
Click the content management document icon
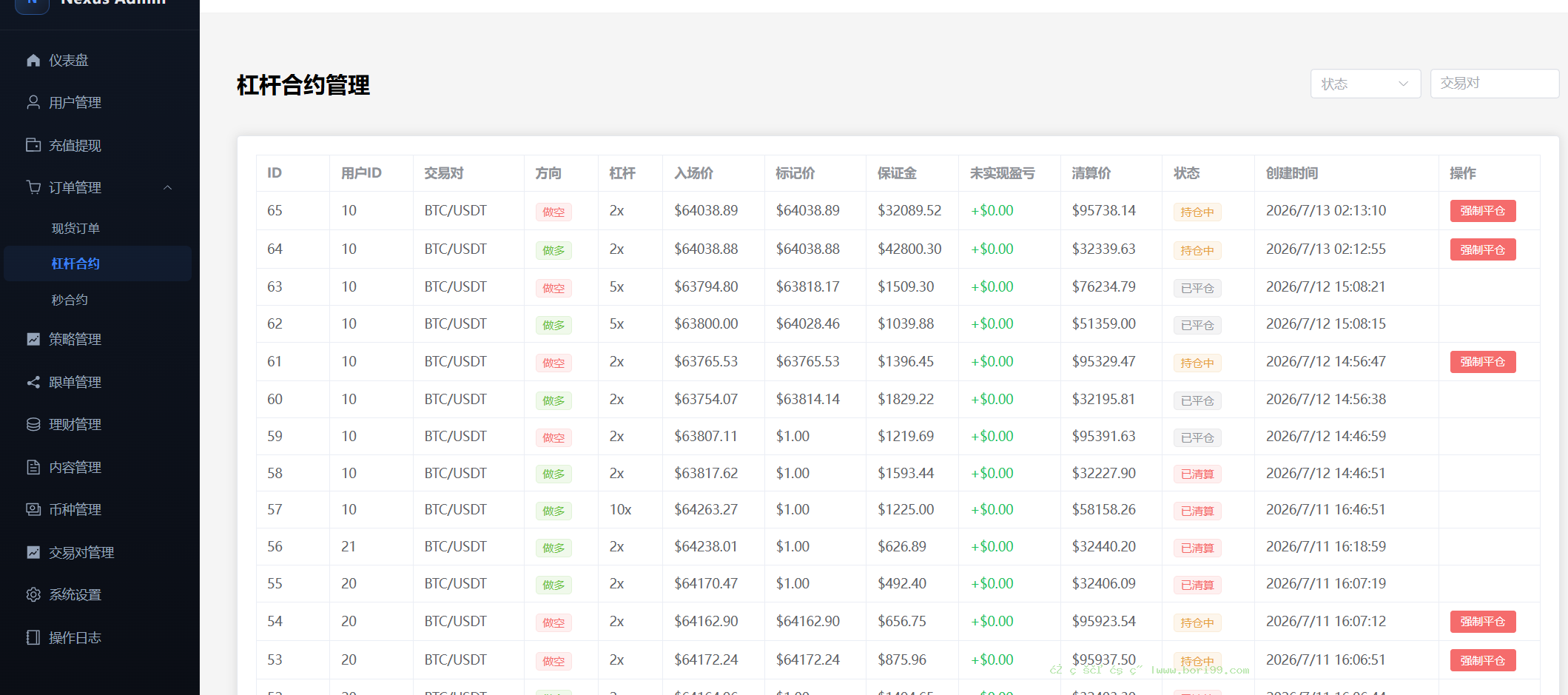(x=33, y=467)
